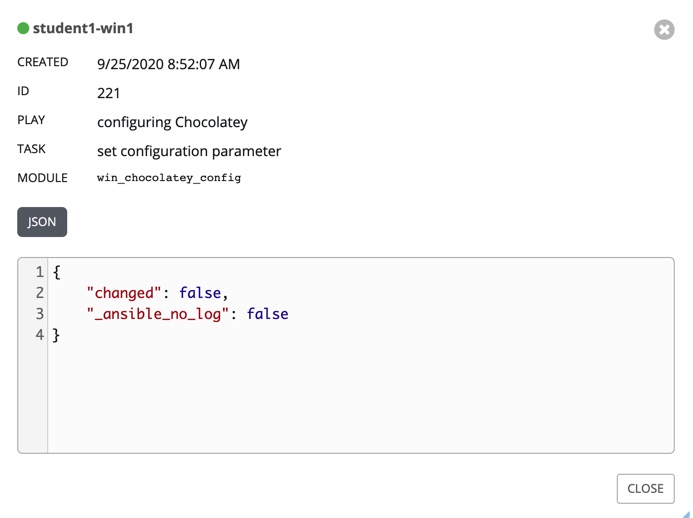Click the green host status dot
This screenshot has height=518, width=693.
23,29
